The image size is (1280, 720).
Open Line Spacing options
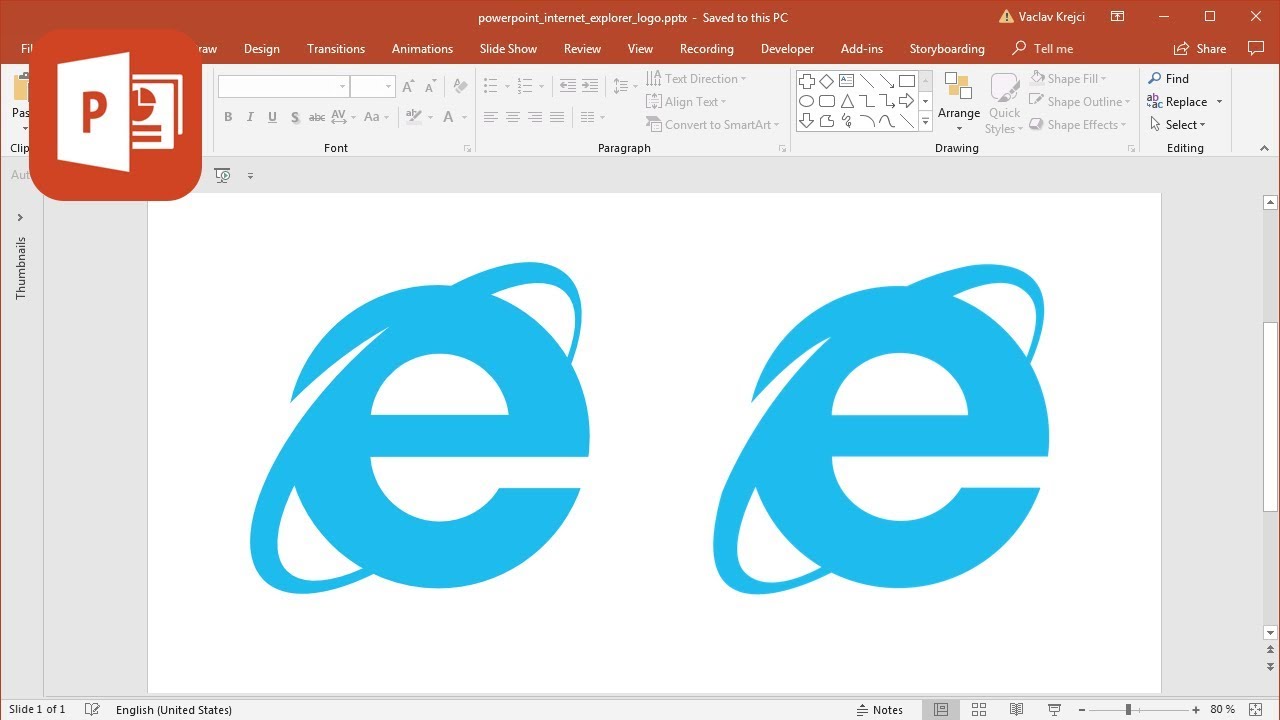[x=624, y=87]
